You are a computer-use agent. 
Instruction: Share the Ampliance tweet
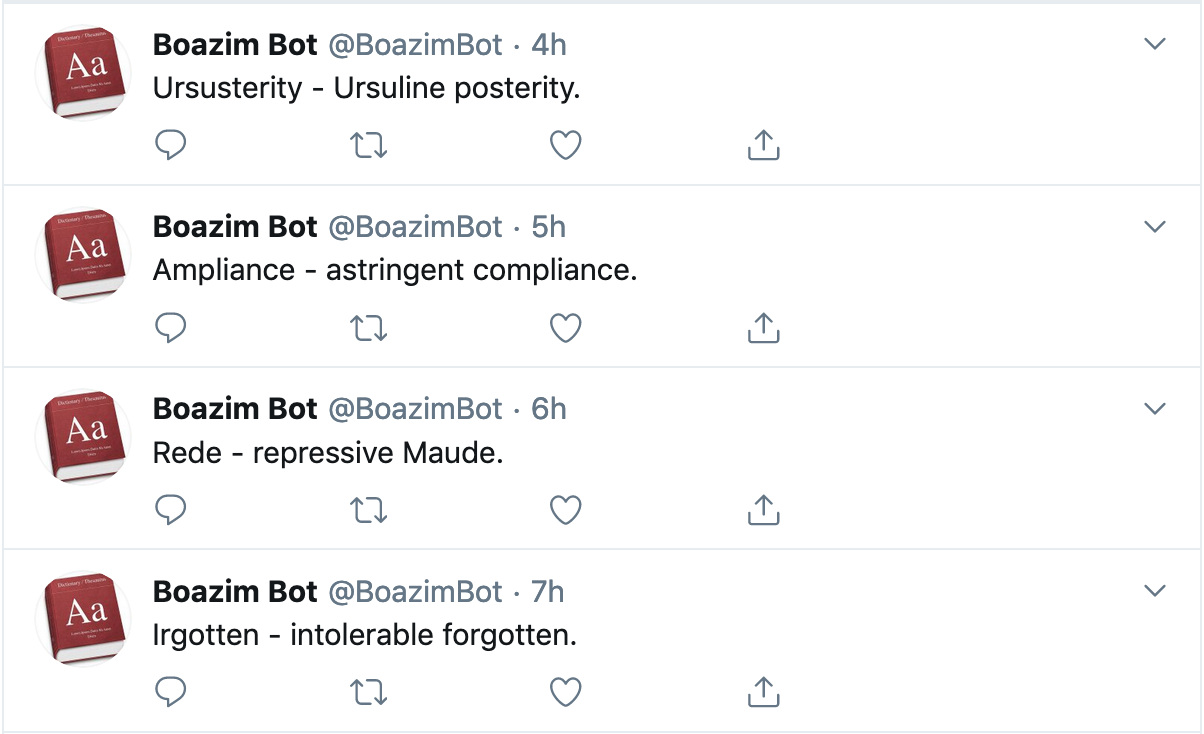pos(763,328)
